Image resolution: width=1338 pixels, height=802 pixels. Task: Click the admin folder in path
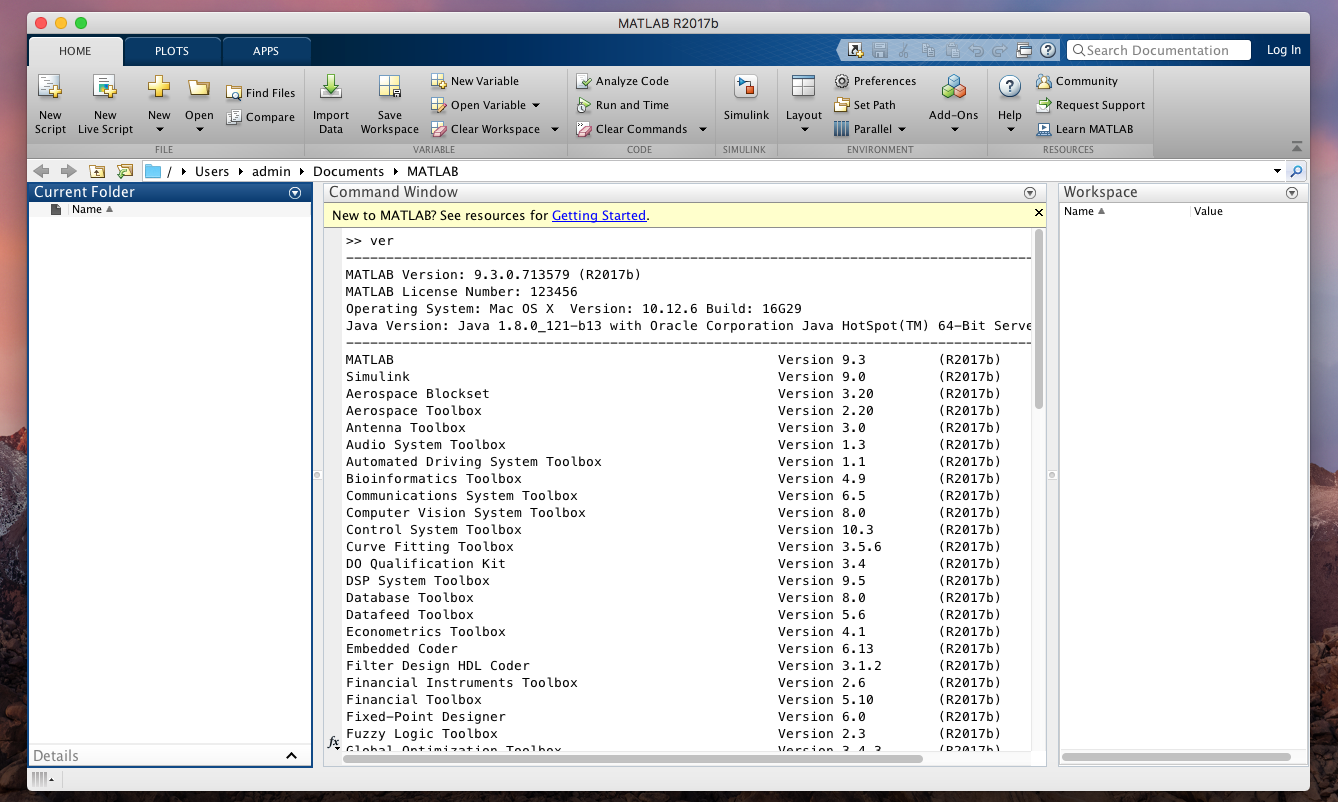point(271,171)
